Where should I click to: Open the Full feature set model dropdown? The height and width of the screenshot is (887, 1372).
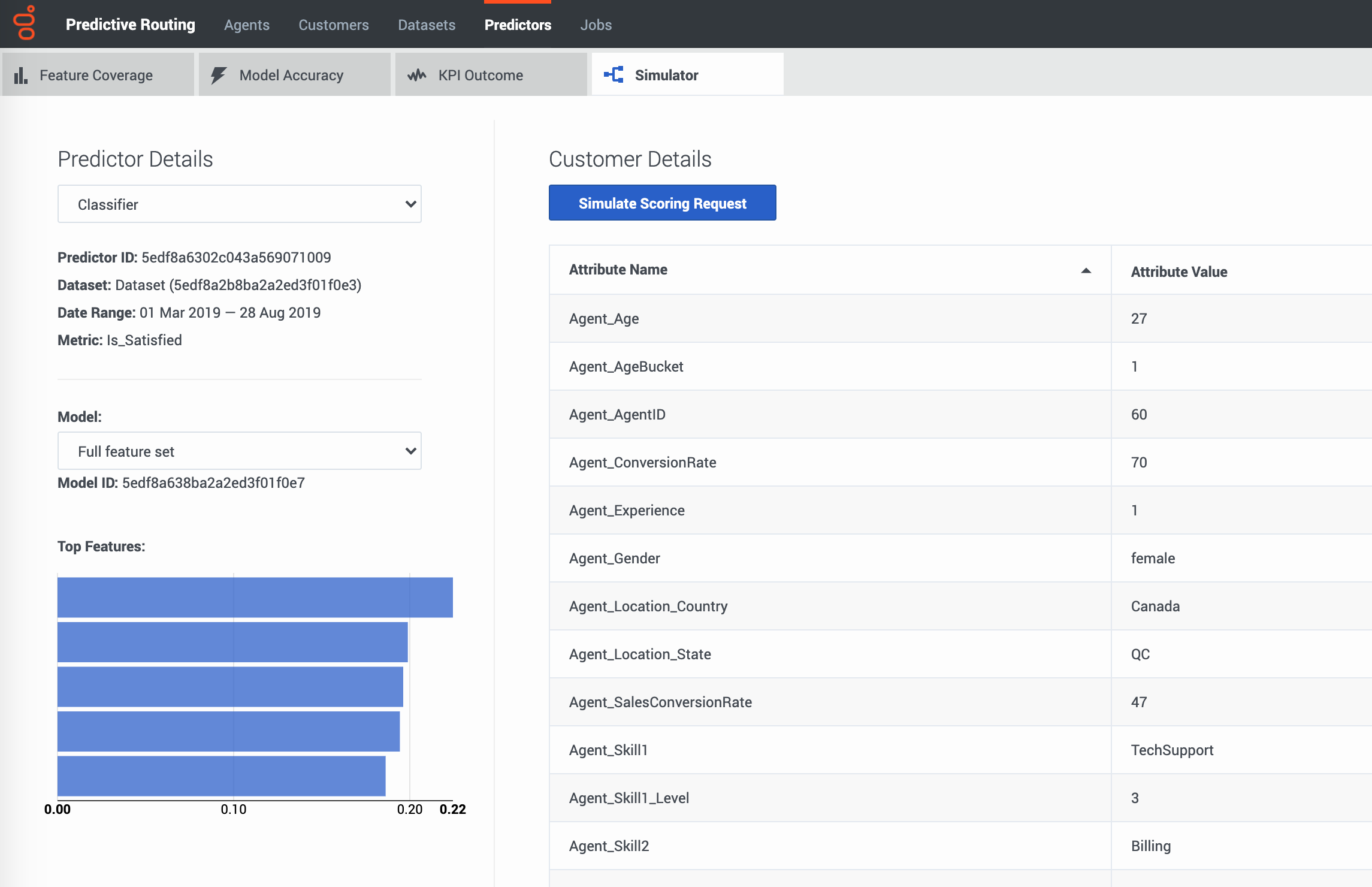[x=240, y=451]
